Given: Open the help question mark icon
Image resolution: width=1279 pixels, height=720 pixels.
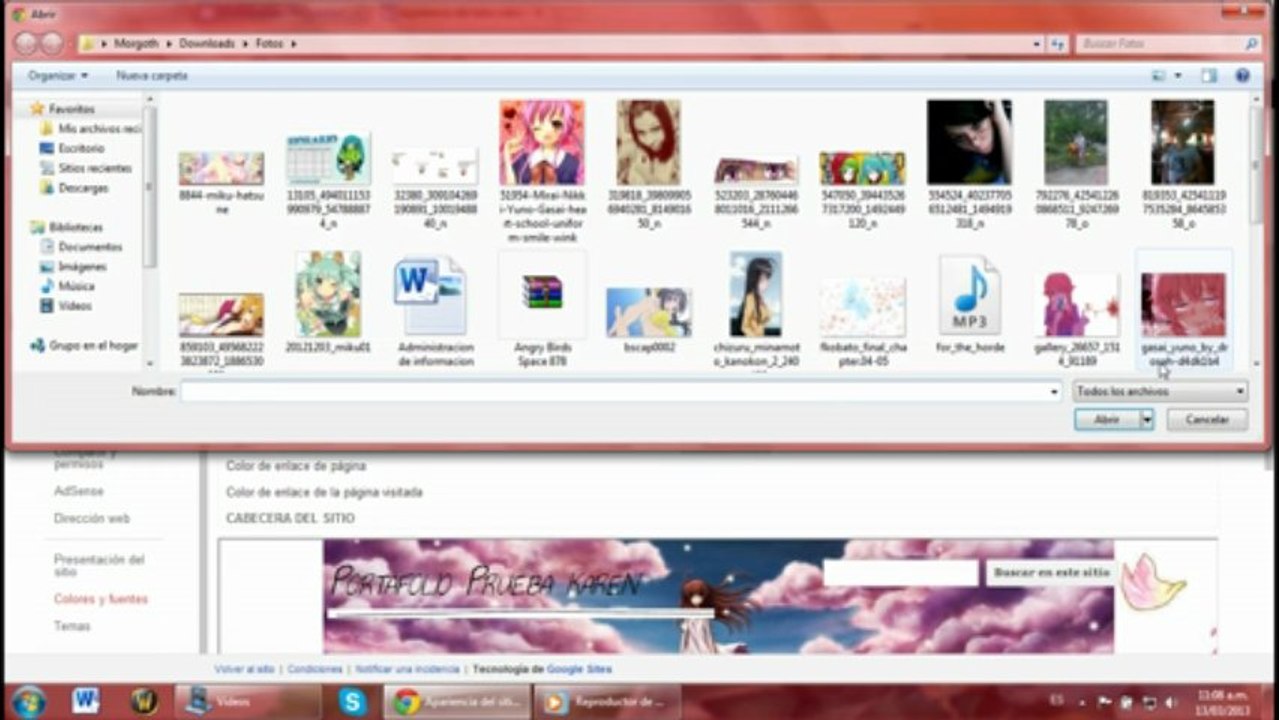Looking at the screenshot, I should coord(1242,75).
